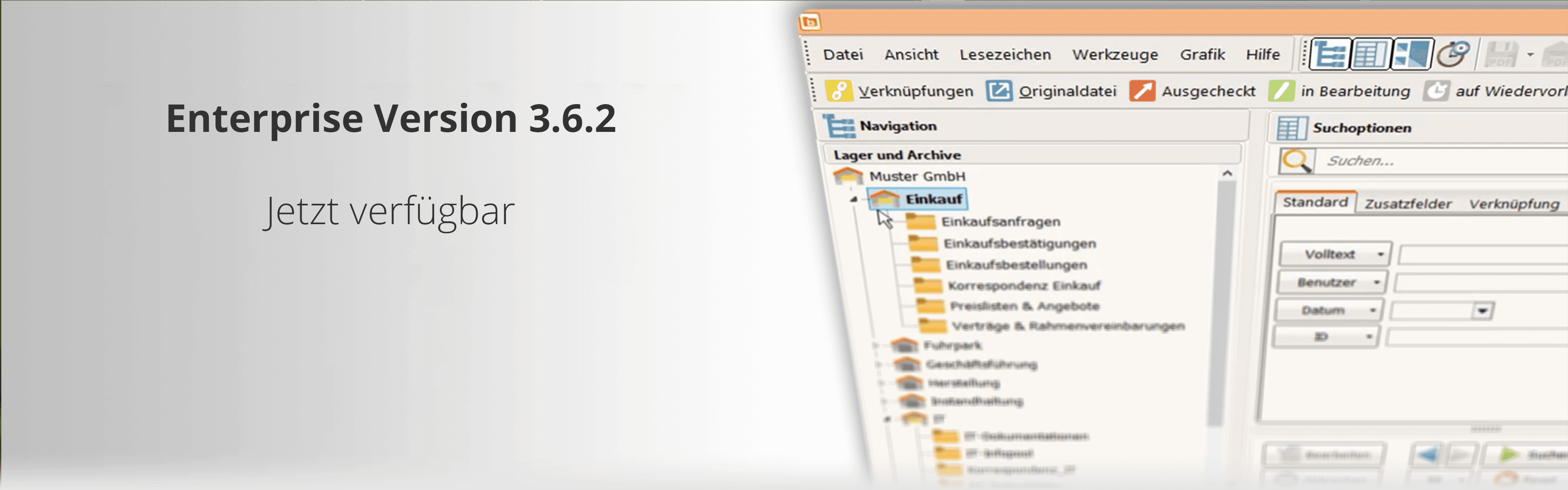Open the ID dropdown

click(1326, 336)
